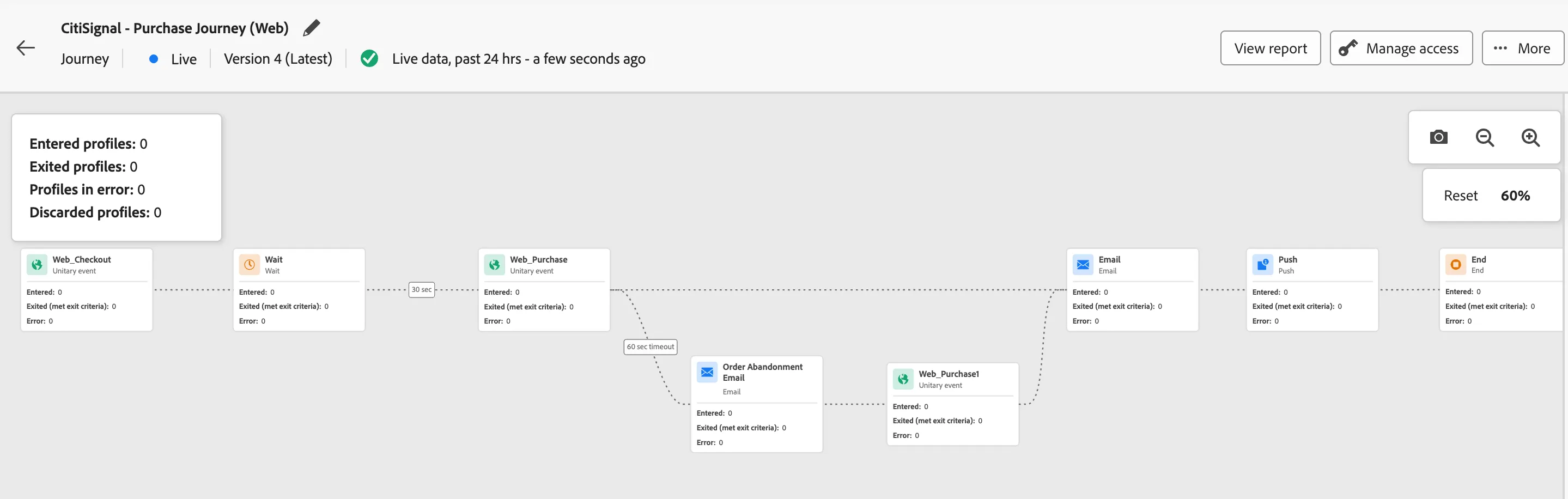1568x499 pixels.
Task: Edit the journey name with the pencil icon
Action: tap(311, 28)
